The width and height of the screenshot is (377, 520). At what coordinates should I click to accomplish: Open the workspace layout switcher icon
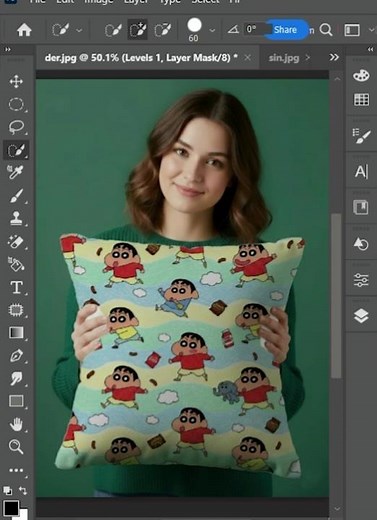coord(352,30)
